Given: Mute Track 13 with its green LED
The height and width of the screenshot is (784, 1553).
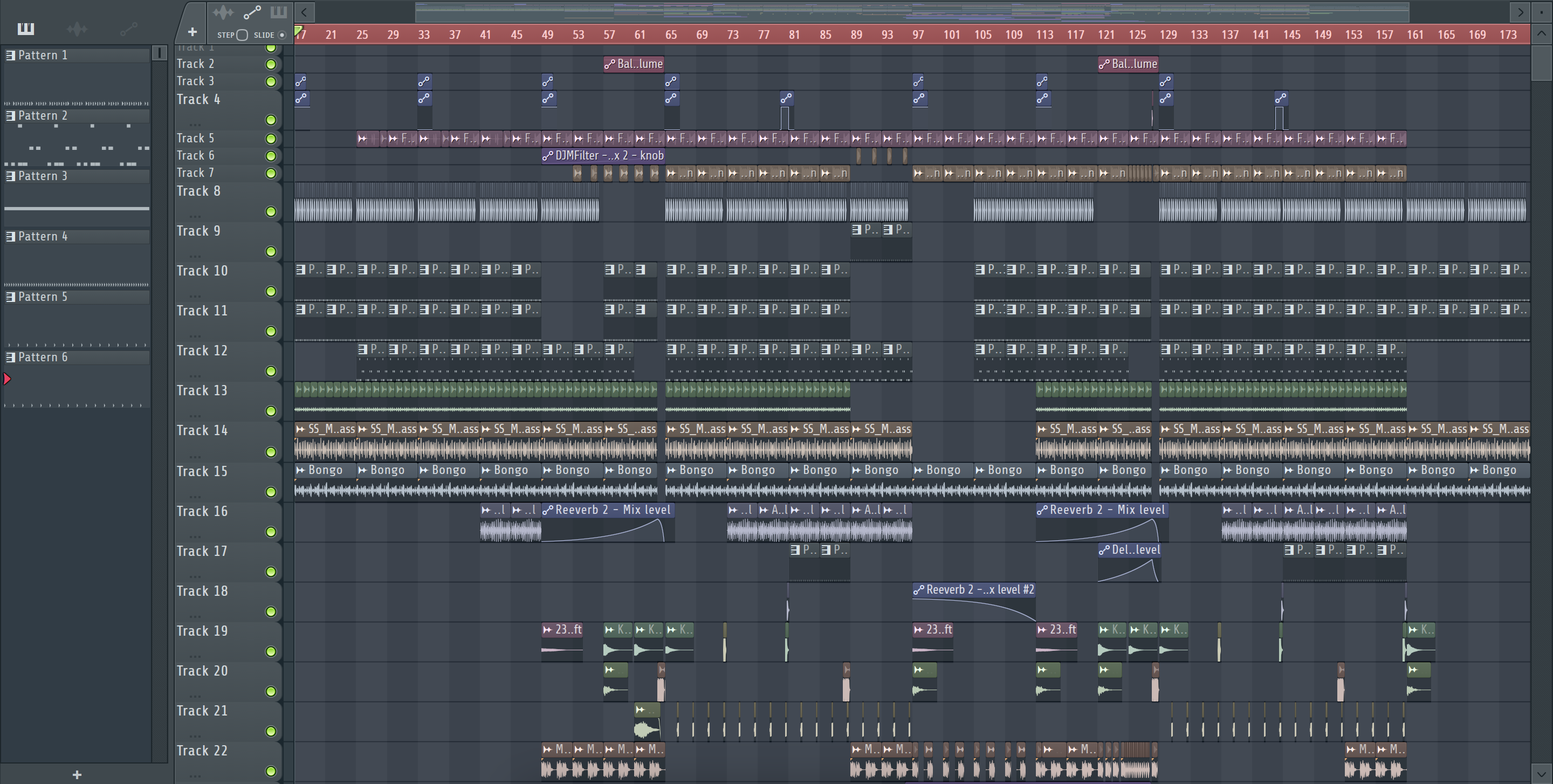Looking at the screenshot, I should coord(271,411).
